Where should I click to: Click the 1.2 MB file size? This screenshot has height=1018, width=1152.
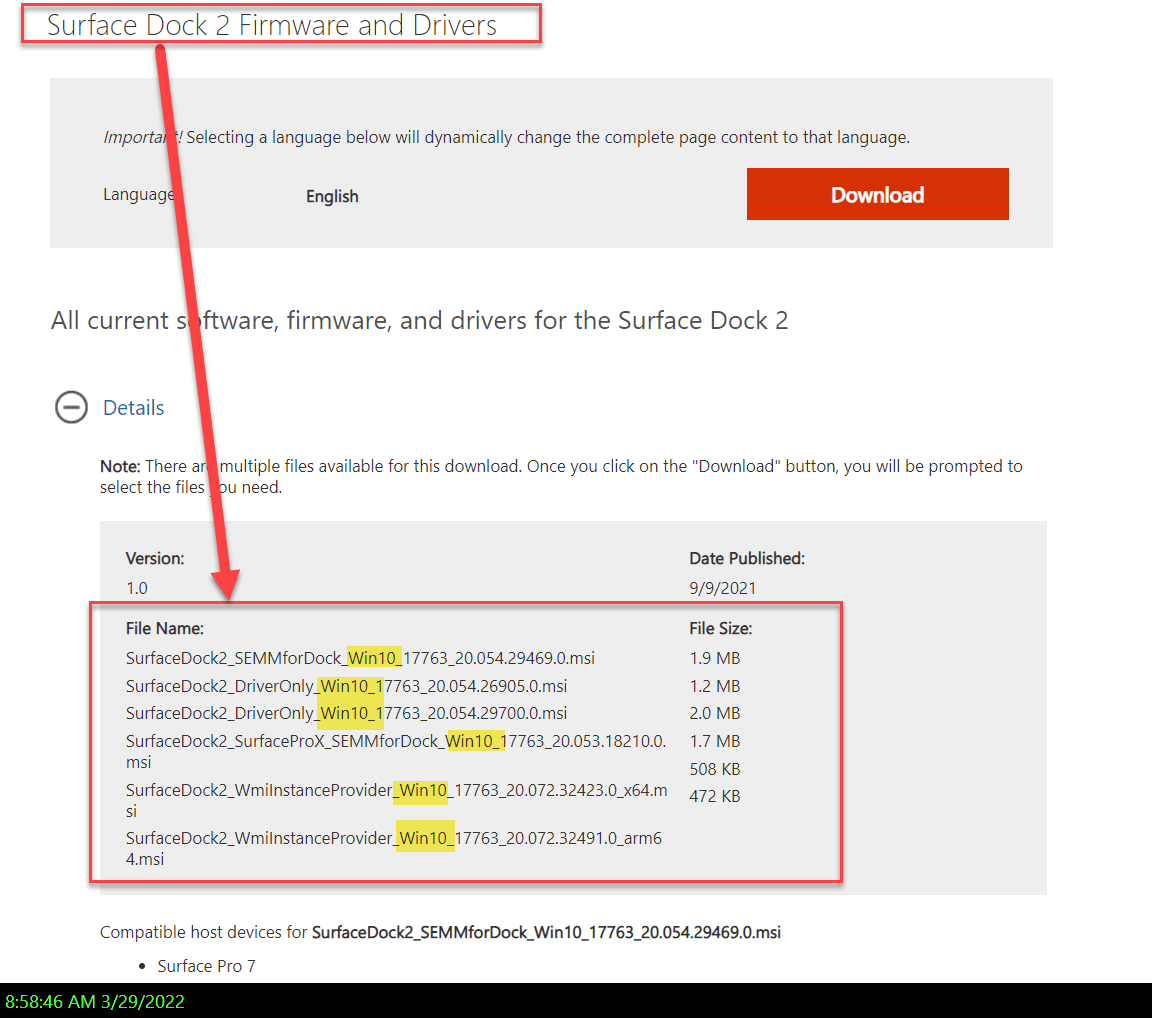coord(714,685)
